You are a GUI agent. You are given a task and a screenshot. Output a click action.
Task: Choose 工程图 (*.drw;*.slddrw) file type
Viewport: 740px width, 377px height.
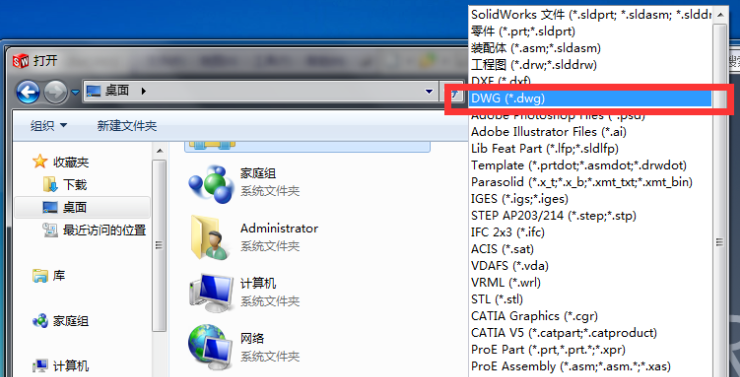pos(591,65)
